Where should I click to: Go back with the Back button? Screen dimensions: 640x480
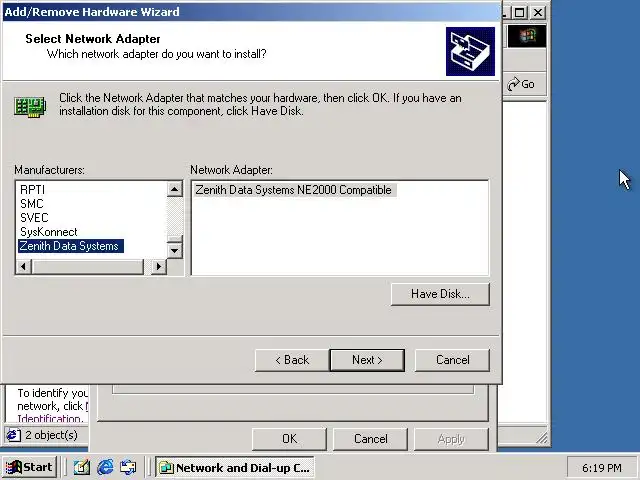[x=292, y=360]
